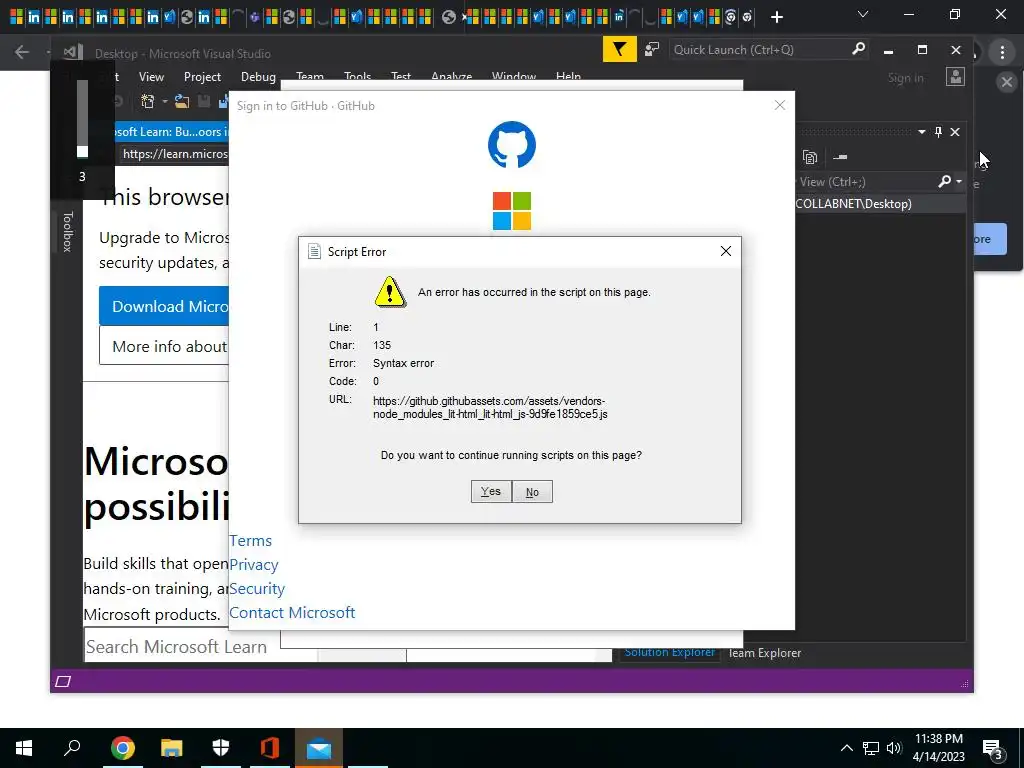The width and height of the screenshot is (1024, 768).
Task: Click the yellow notifications flag icon
Action: click(619, 50)
